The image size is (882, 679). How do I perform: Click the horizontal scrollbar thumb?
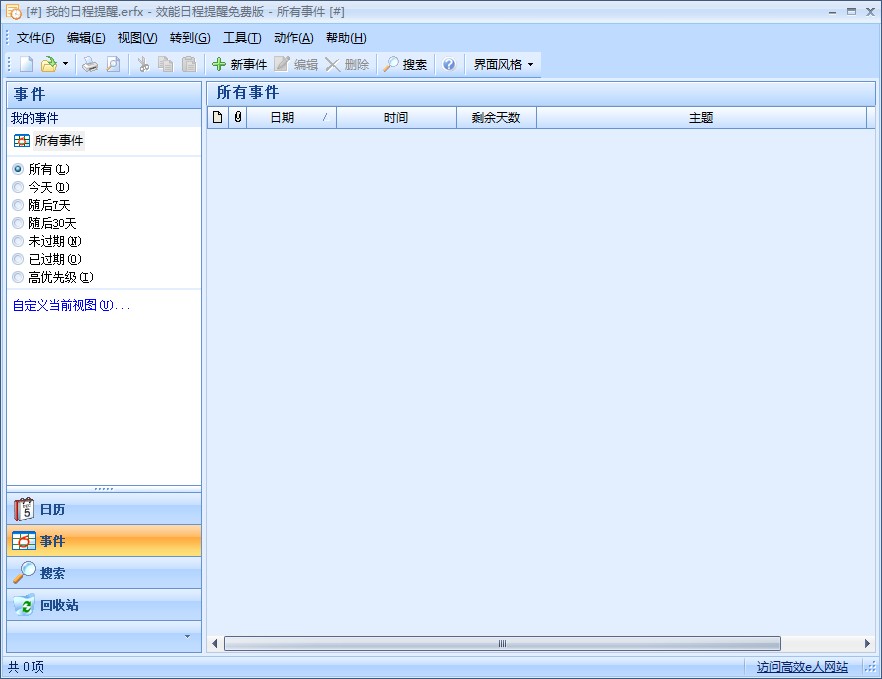[x=502, y=643]
